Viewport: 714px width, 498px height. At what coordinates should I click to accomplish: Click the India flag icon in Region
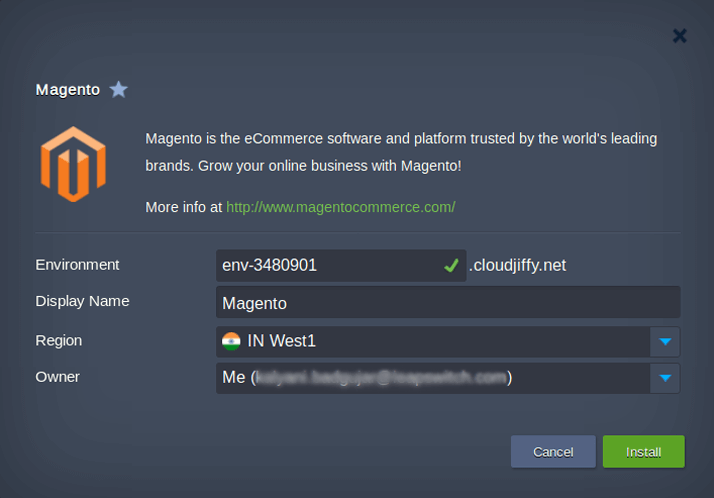232,341
